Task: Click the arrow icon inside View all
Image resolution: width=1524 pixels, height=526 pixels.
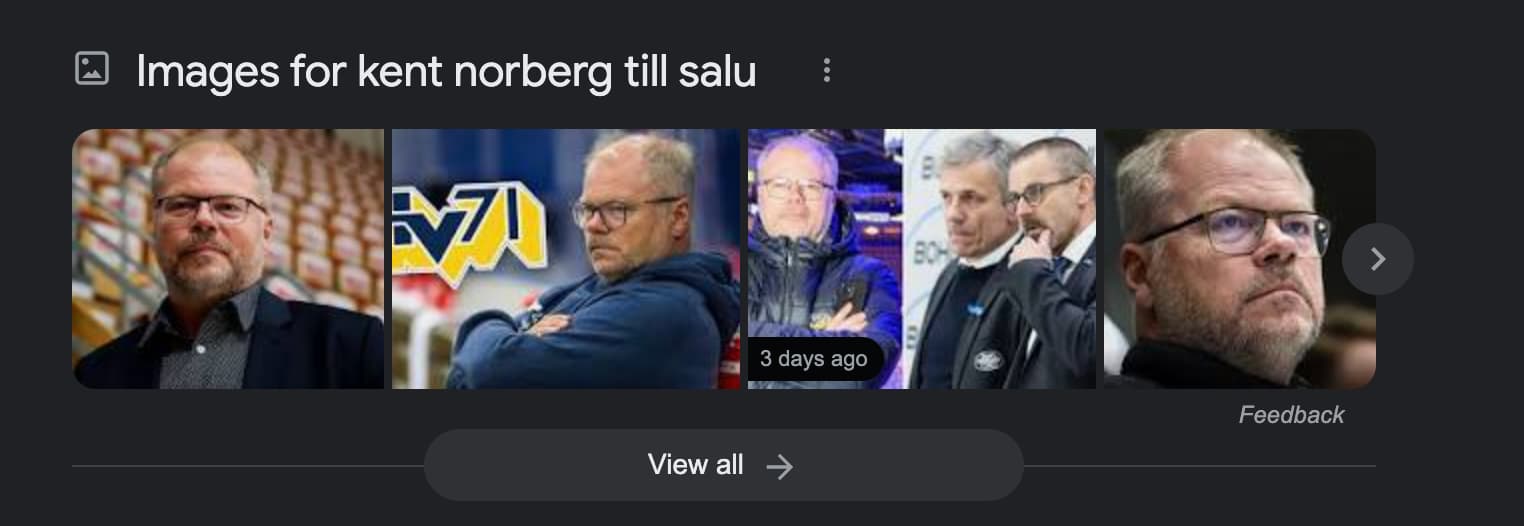Action: point(779,466)
